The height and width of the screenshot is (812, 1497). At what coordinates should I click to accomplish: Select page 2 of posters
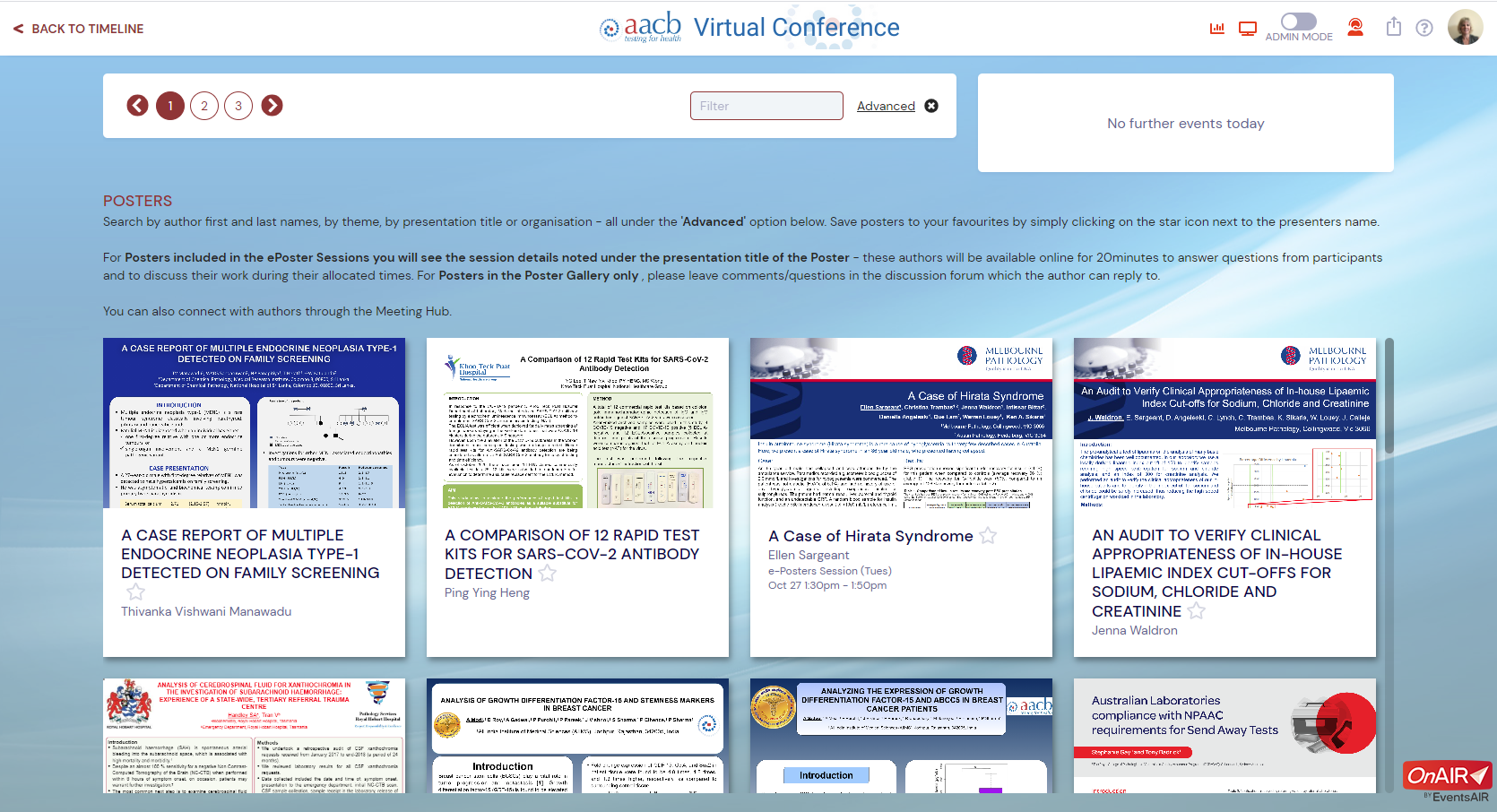(x=204, y=106)
